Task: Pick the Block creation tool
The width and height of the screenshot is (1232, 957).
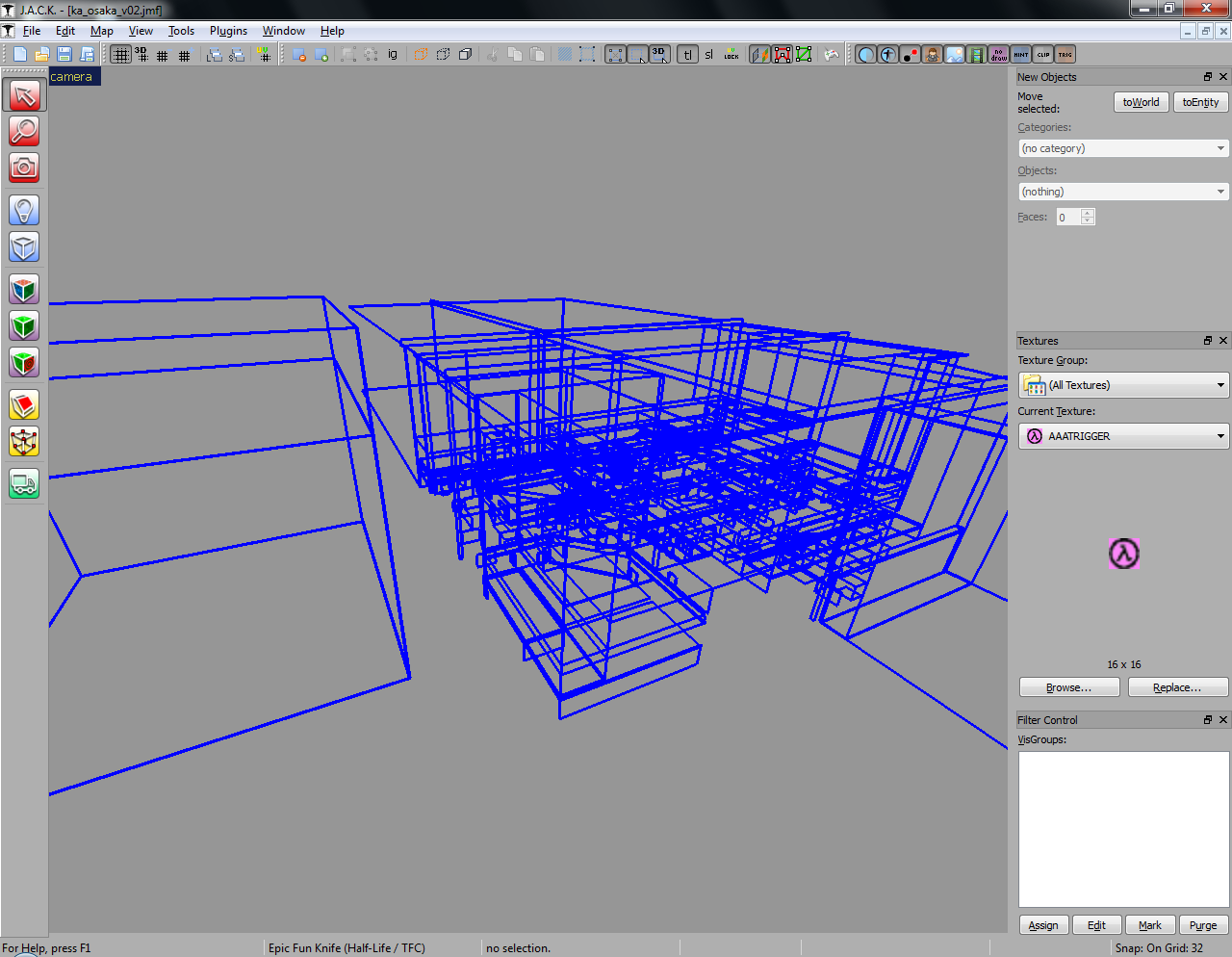Action: (24, 246)
